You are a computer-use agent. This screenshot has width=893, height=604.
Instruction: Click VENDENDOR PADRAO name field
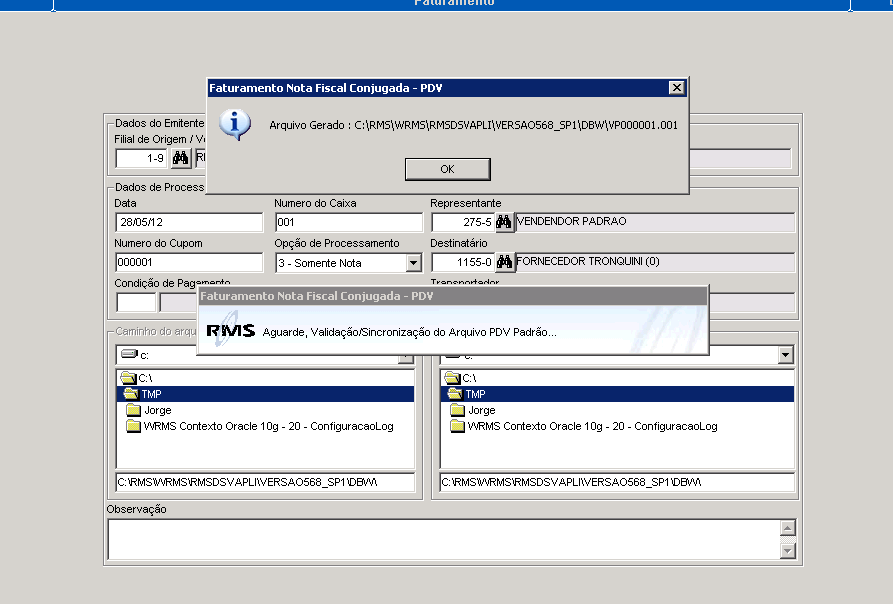tap(655, 221)
